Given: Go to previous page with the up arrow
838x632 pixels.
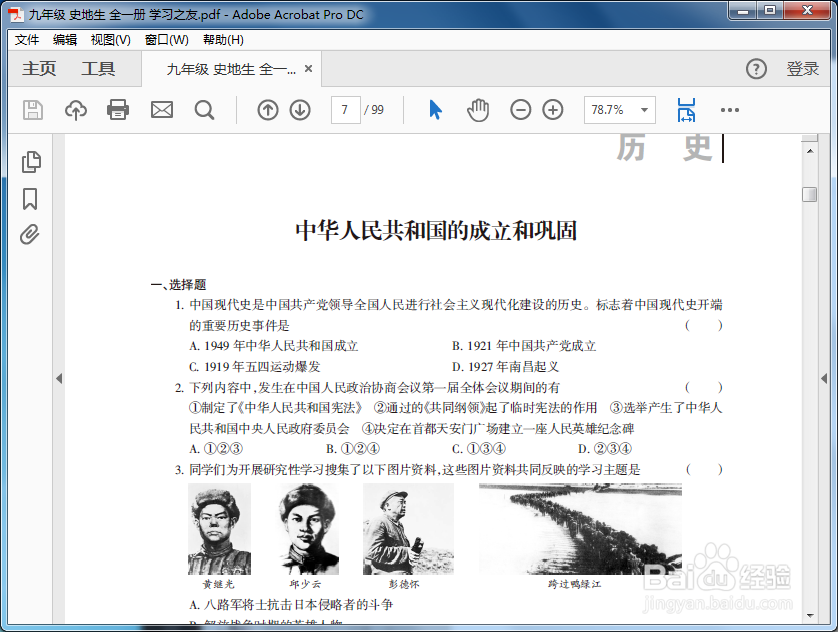Looking at the screenshot, I should [x=268, y=110].
